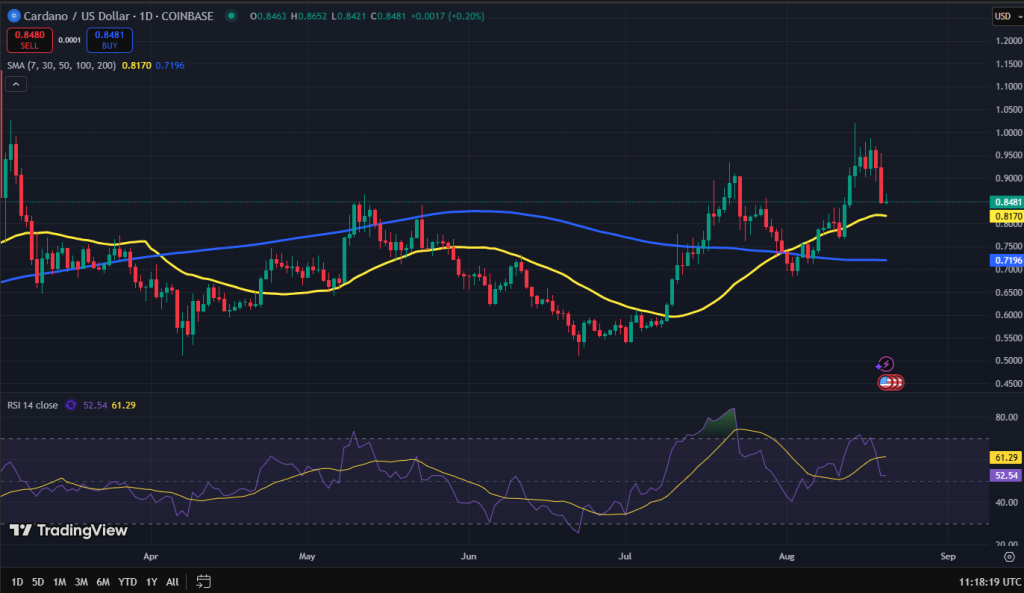Click the yellow 61.29 RSI value label
The image size is (1024, 593).
point(1006,455)
